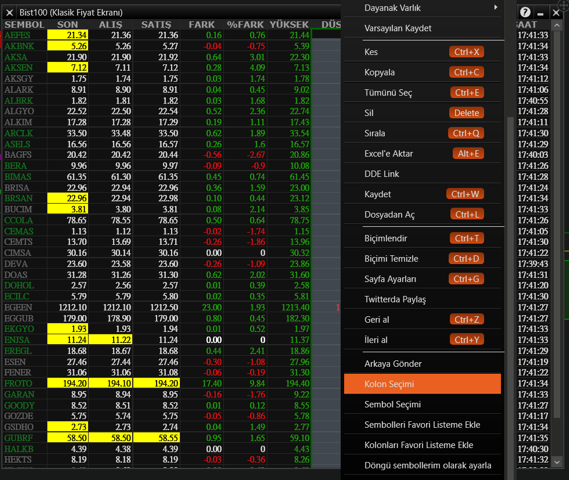This screenshot has height=480, width=569.
Task: Select Sembolleri Favori Listeme Ekle
Action: 422,424
